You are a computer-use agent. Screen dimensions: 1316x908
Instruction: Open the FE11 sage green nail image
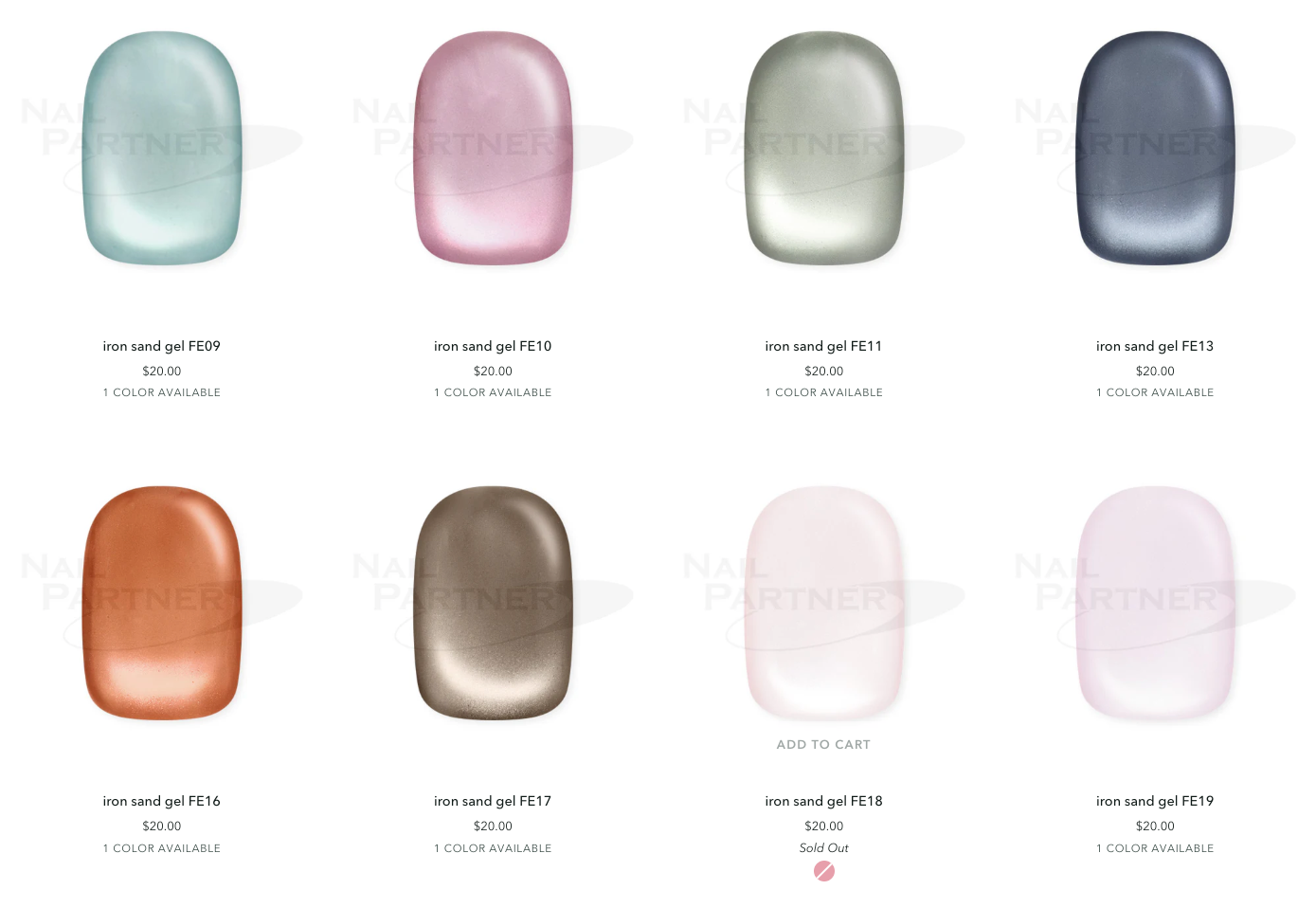[x=824, y=148]
